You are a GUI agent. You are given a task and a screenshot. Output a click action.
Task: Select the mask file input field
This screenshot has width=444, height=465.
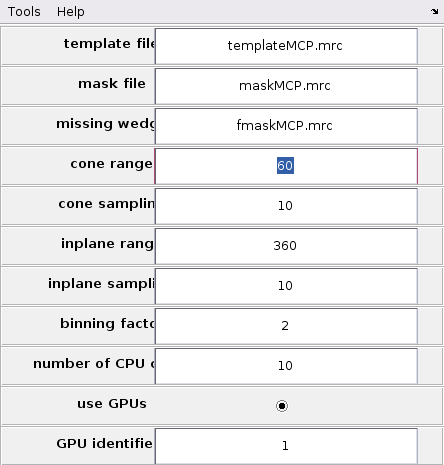click(286, 86)
